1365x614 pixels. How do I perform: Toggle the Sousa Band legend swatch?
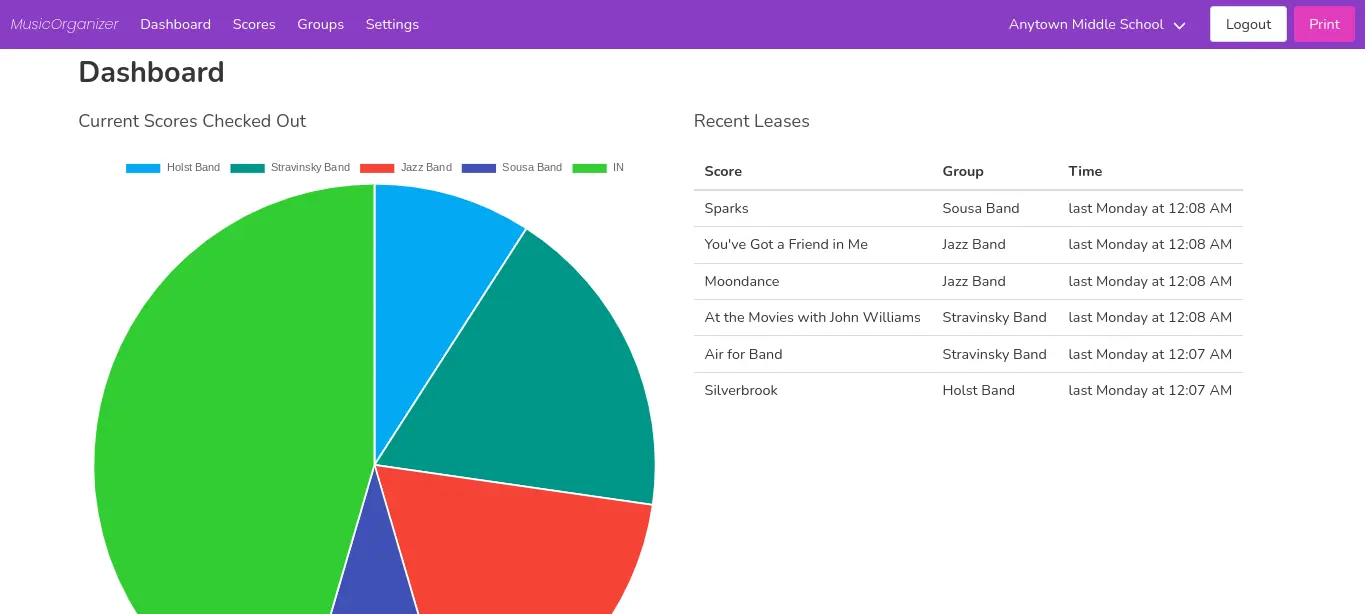(x=479, y=168)
